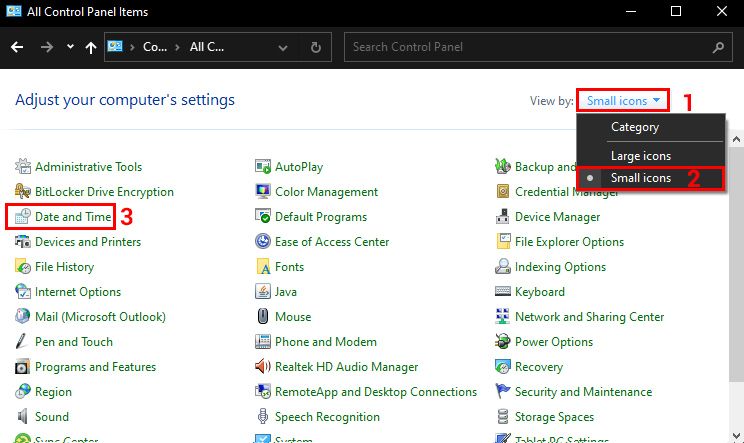Open the Backup and Restore icon
This screenshot has height=443, width=744.
(x=502, y=166)
